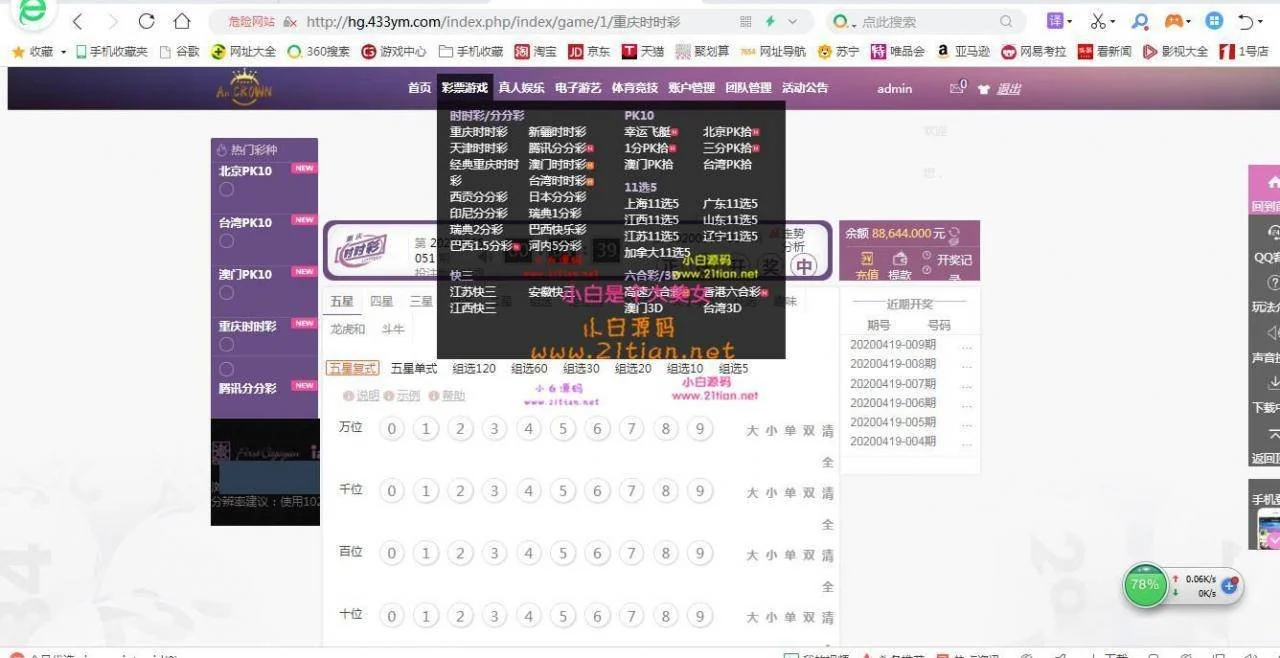
Task: Refresh the account balance icon
Action: pyautogui.click(x=954, y=234)
